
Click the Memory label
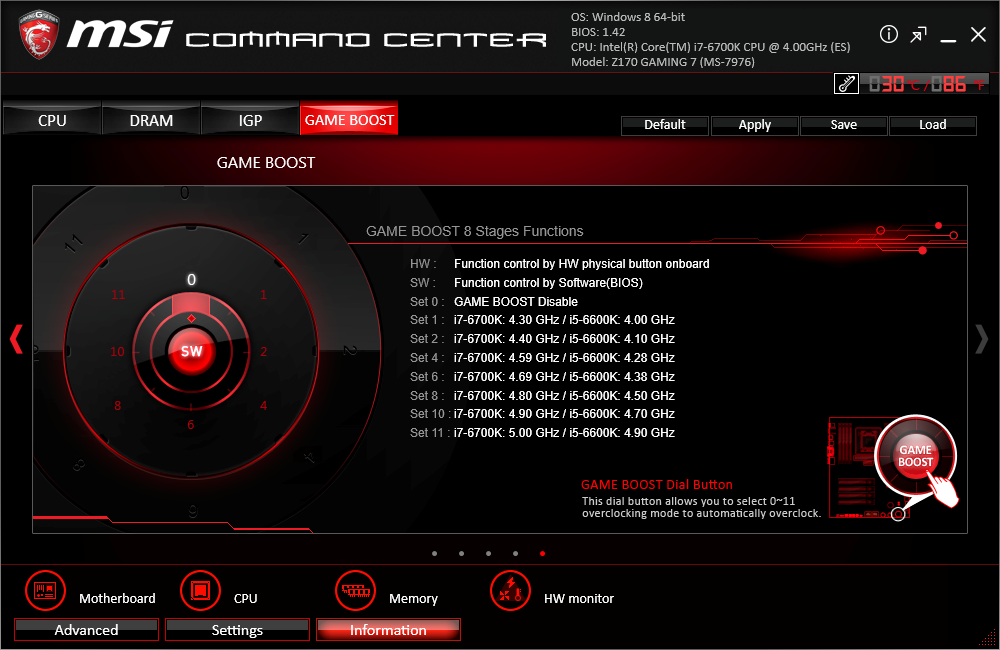(x=413, y=598)
